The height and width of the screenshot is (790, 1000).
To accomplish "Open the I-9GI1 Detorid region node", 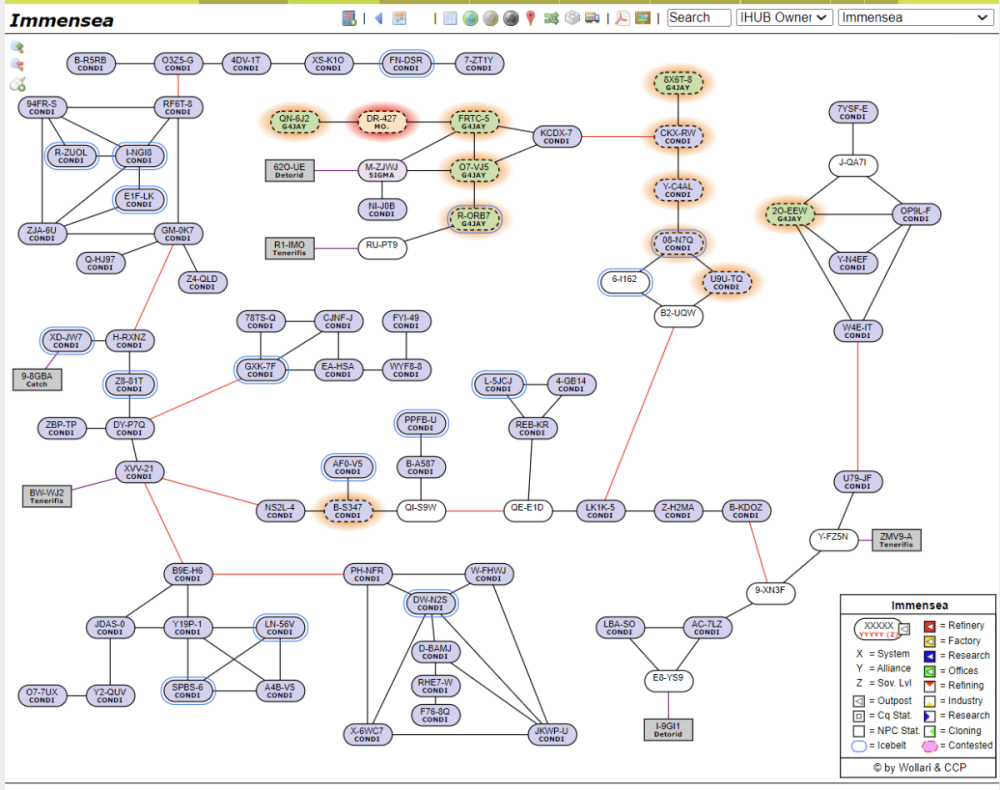I will (x=668, y=729).
